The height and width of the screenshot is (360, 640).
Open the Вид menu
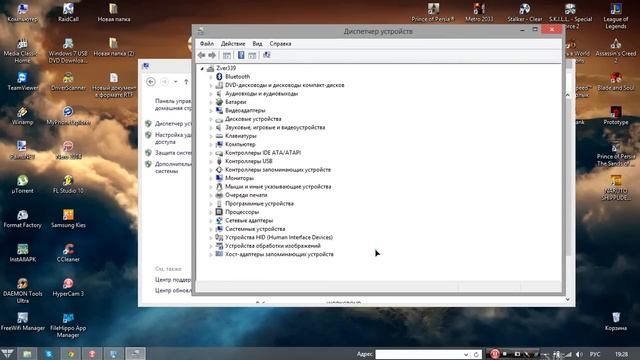click(257, 44)
